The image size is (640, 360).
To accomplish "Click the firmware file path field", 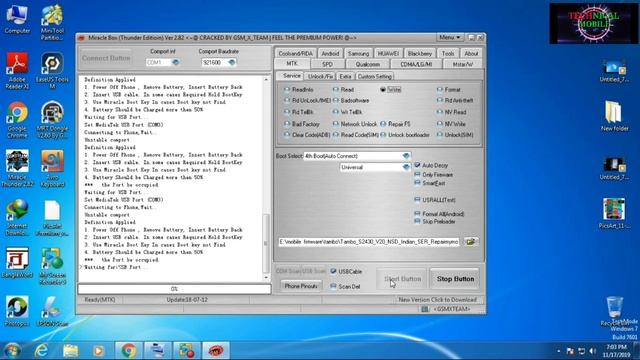I will pos(369,242).
